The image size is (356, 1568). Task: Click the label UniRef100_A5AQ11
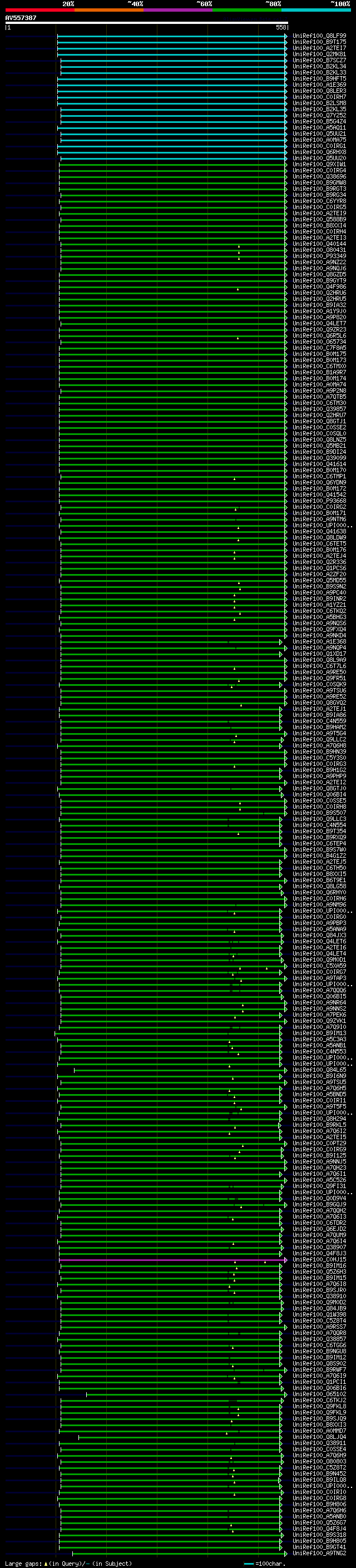(319, 128)
